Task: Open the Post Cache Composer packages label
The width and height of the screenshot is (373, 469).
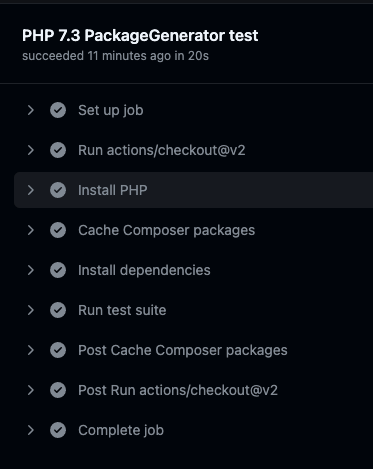Action: 183,351
